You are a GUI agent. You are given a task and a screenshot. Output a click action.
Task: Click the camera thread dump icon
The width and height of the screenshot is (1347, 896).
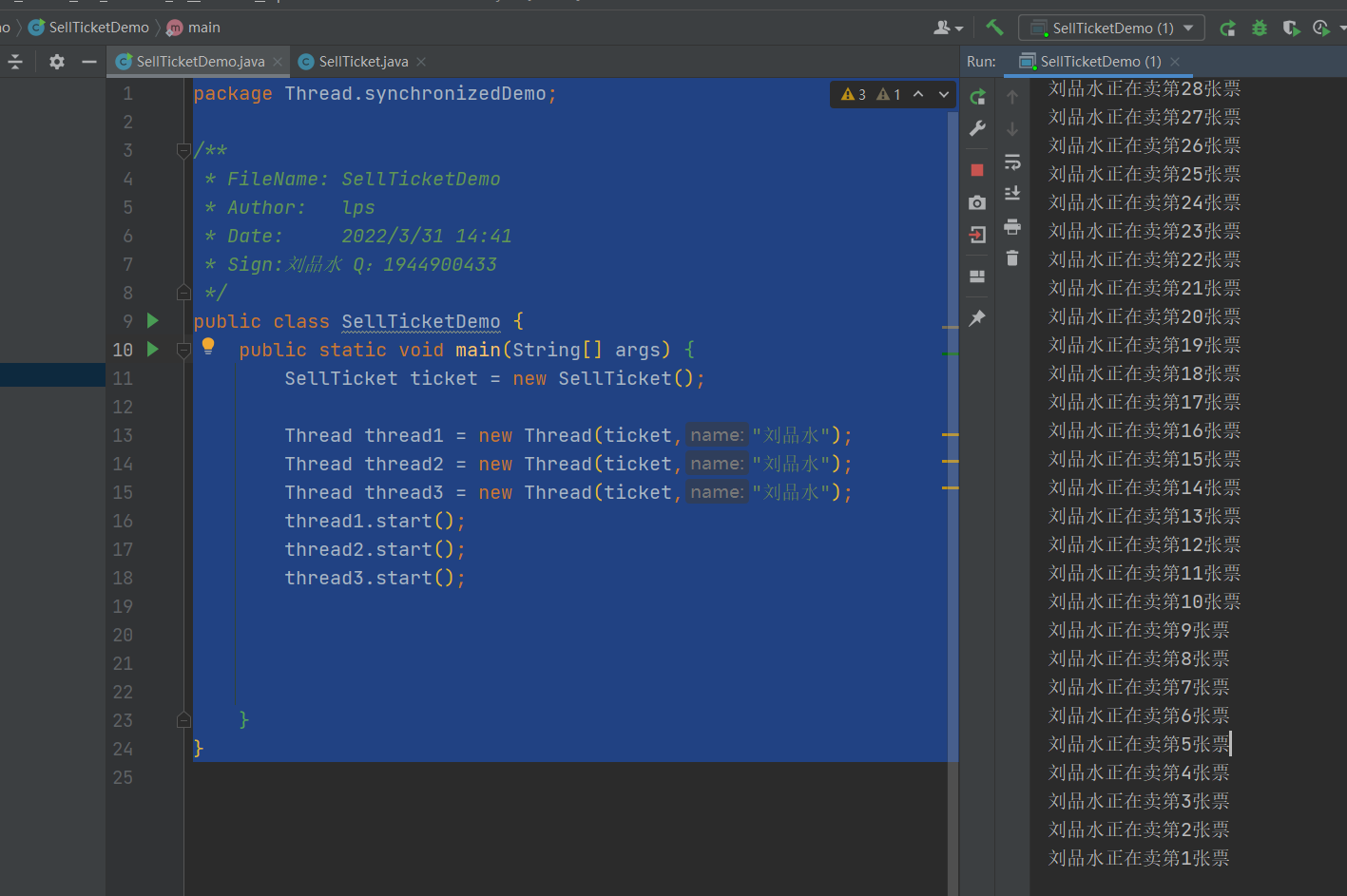tap(977, 202)
